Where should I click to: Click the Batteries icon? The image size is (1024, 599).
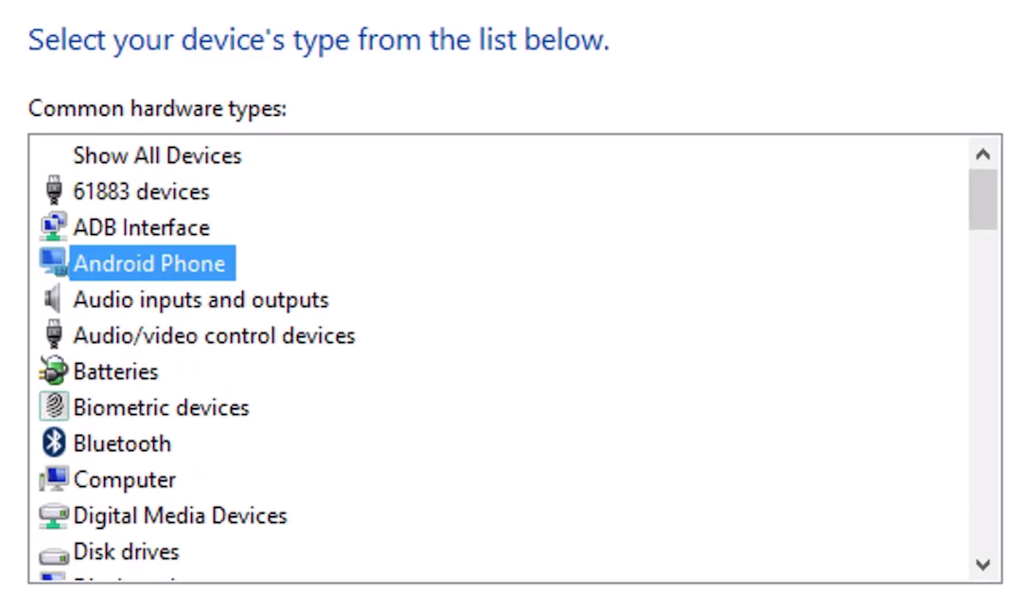[x=53, y=371]
